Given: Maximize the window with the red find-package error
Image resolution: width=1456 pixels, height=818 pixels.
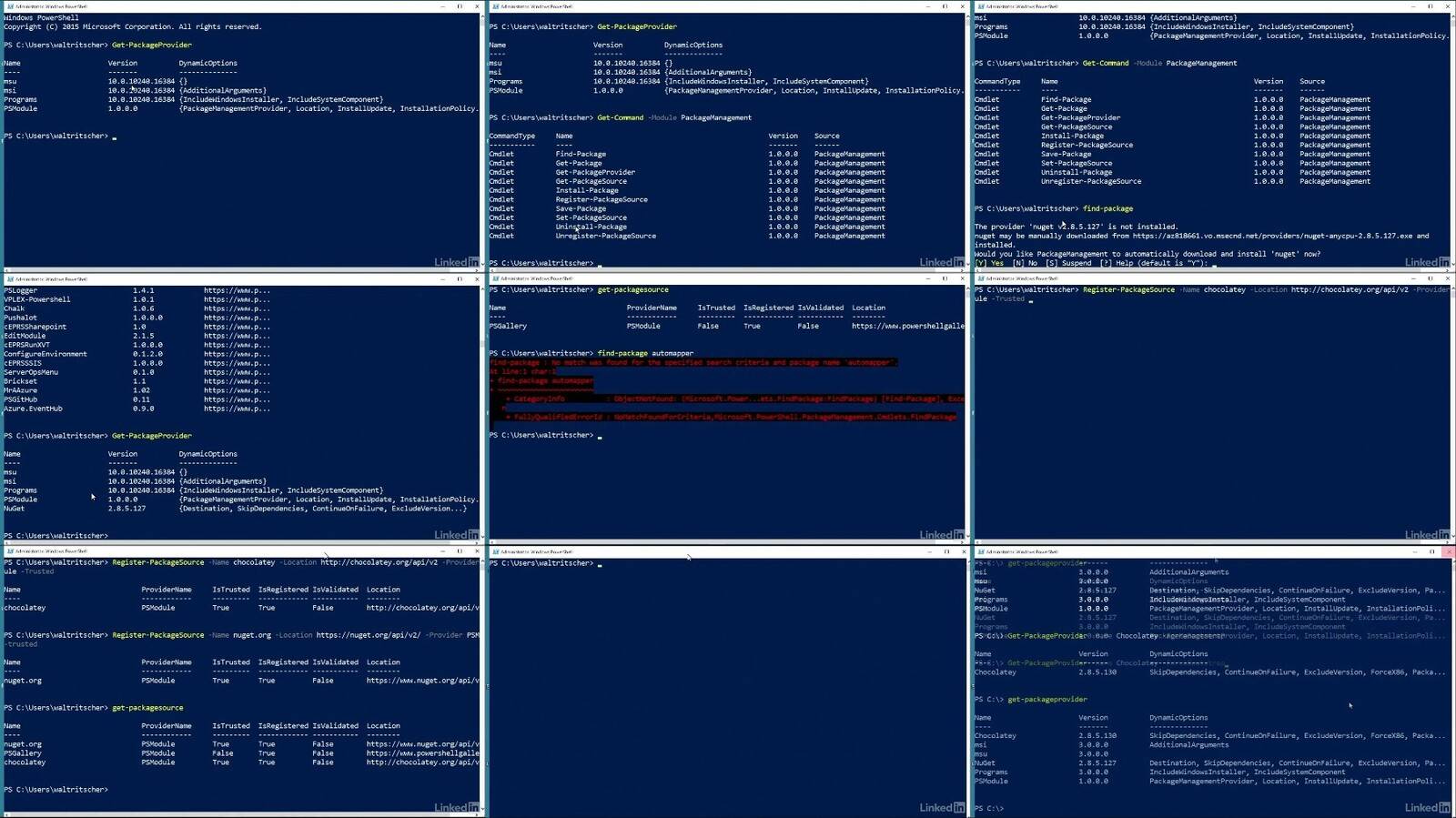Looking at the screenshot, I should pos(945,279).
